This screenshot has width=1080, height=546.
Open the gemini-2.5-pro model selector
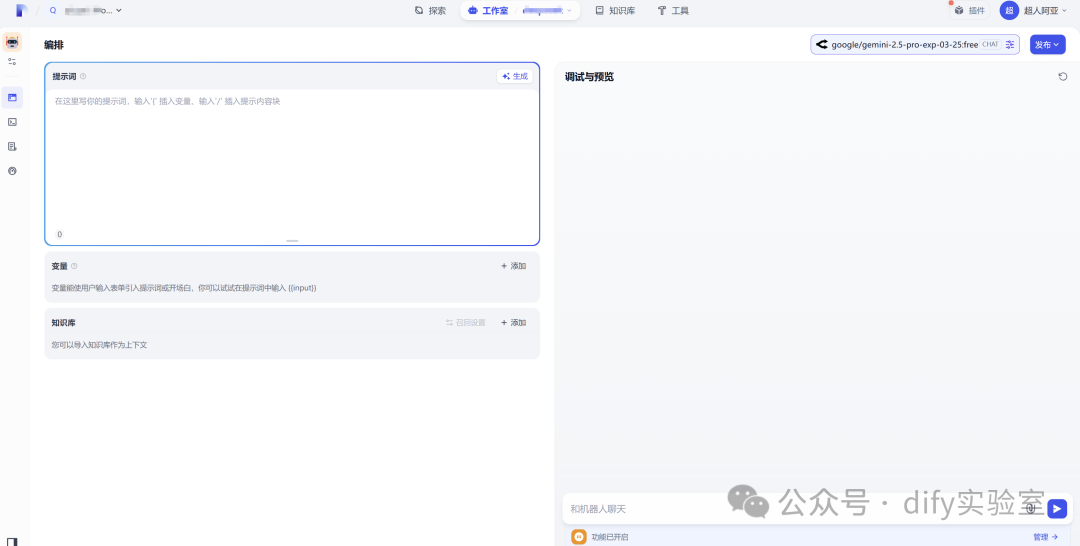coord(915,45)
